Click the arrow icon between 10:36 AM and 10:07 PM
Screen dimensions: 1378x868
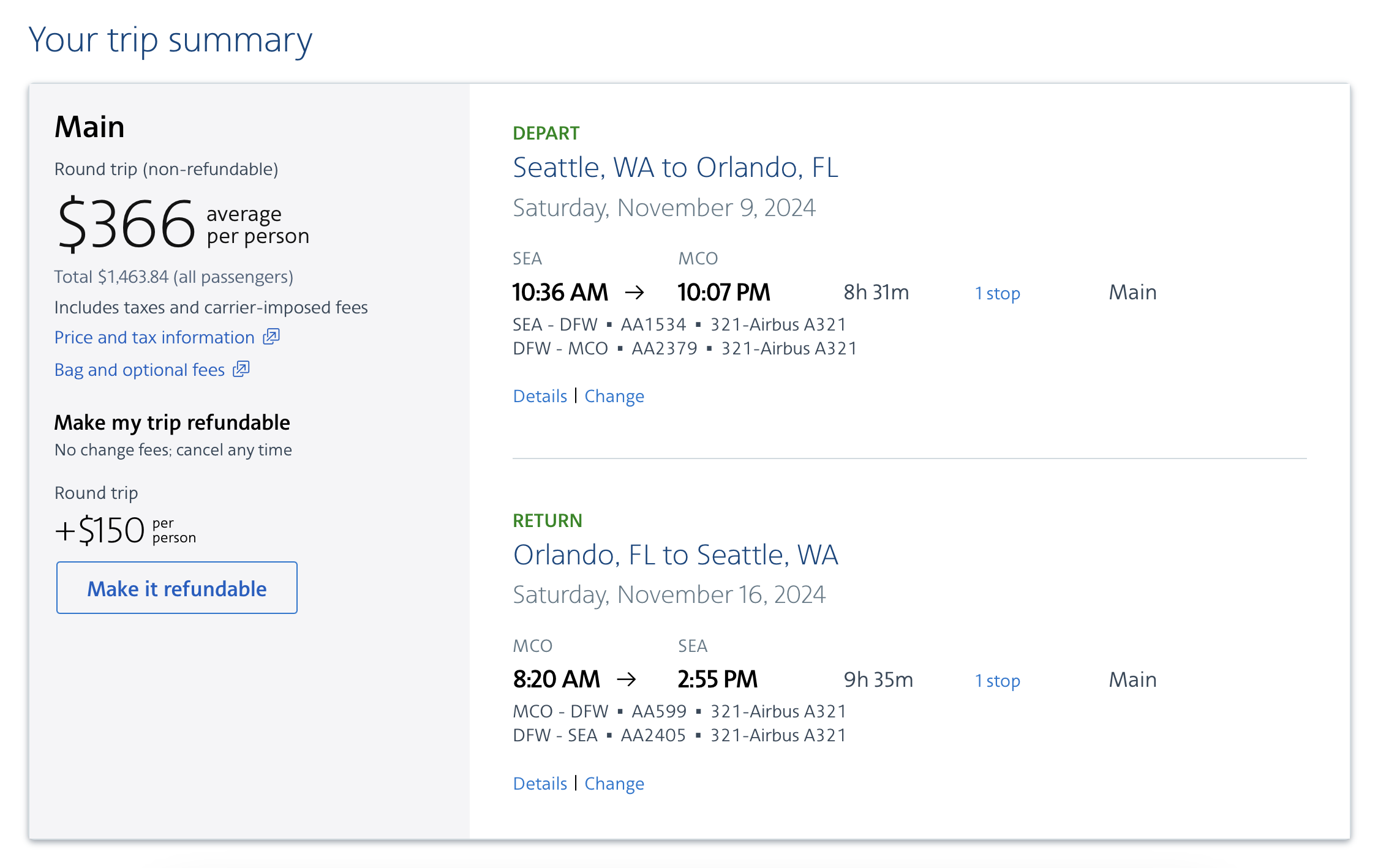[x=634, y=293]
